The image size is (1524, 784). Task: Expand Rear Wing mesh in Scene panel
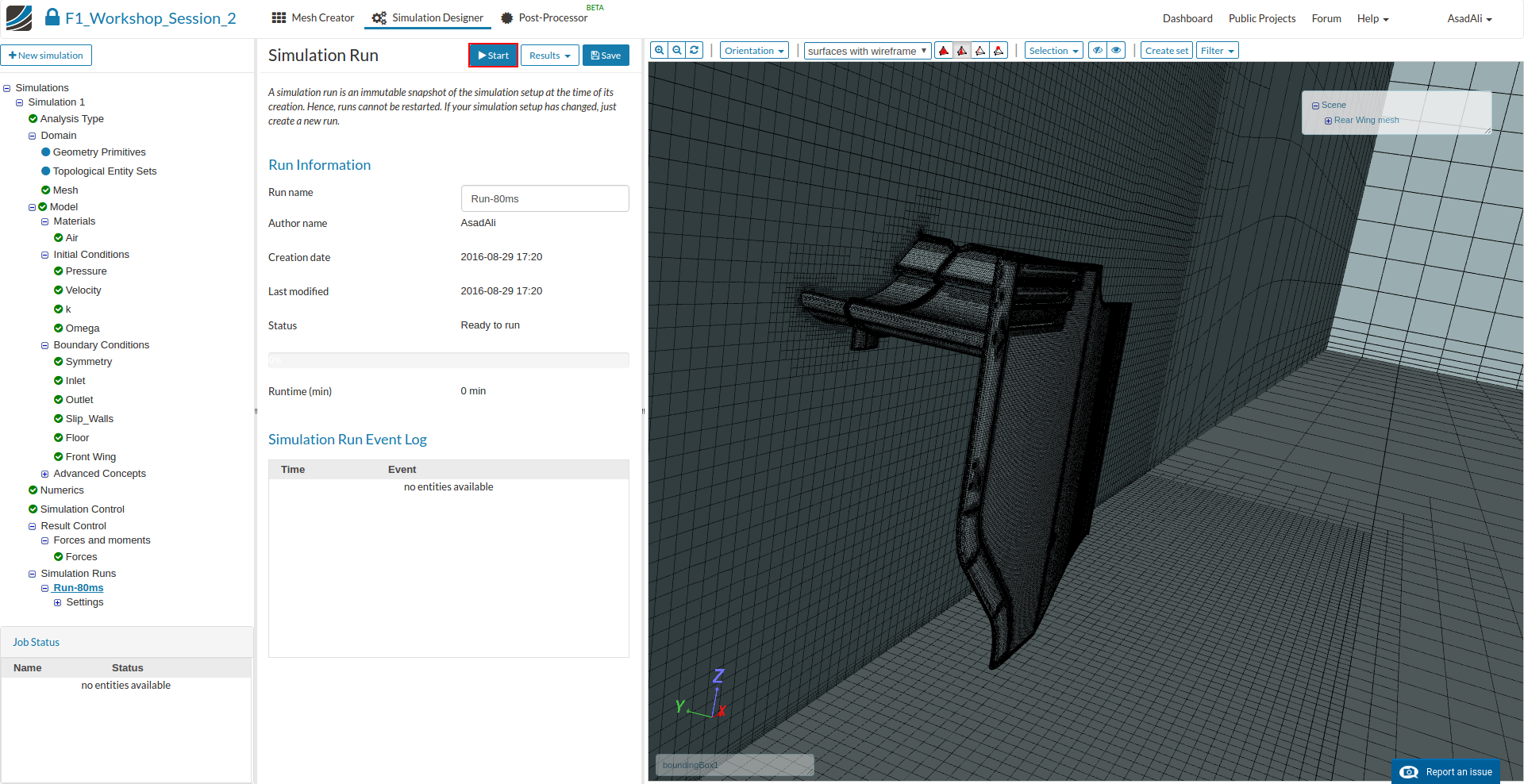[1328, 121]
